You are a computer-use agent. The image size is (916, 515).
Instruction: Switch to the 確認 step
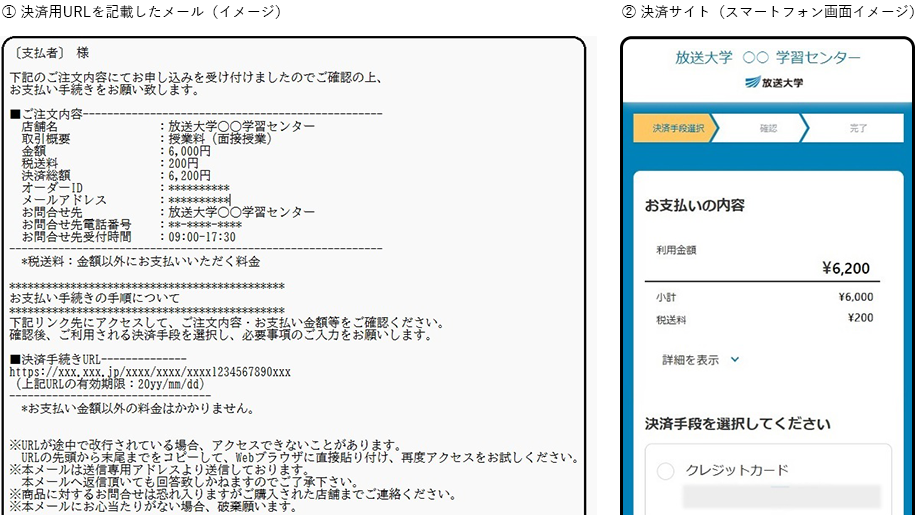(768, 129)
